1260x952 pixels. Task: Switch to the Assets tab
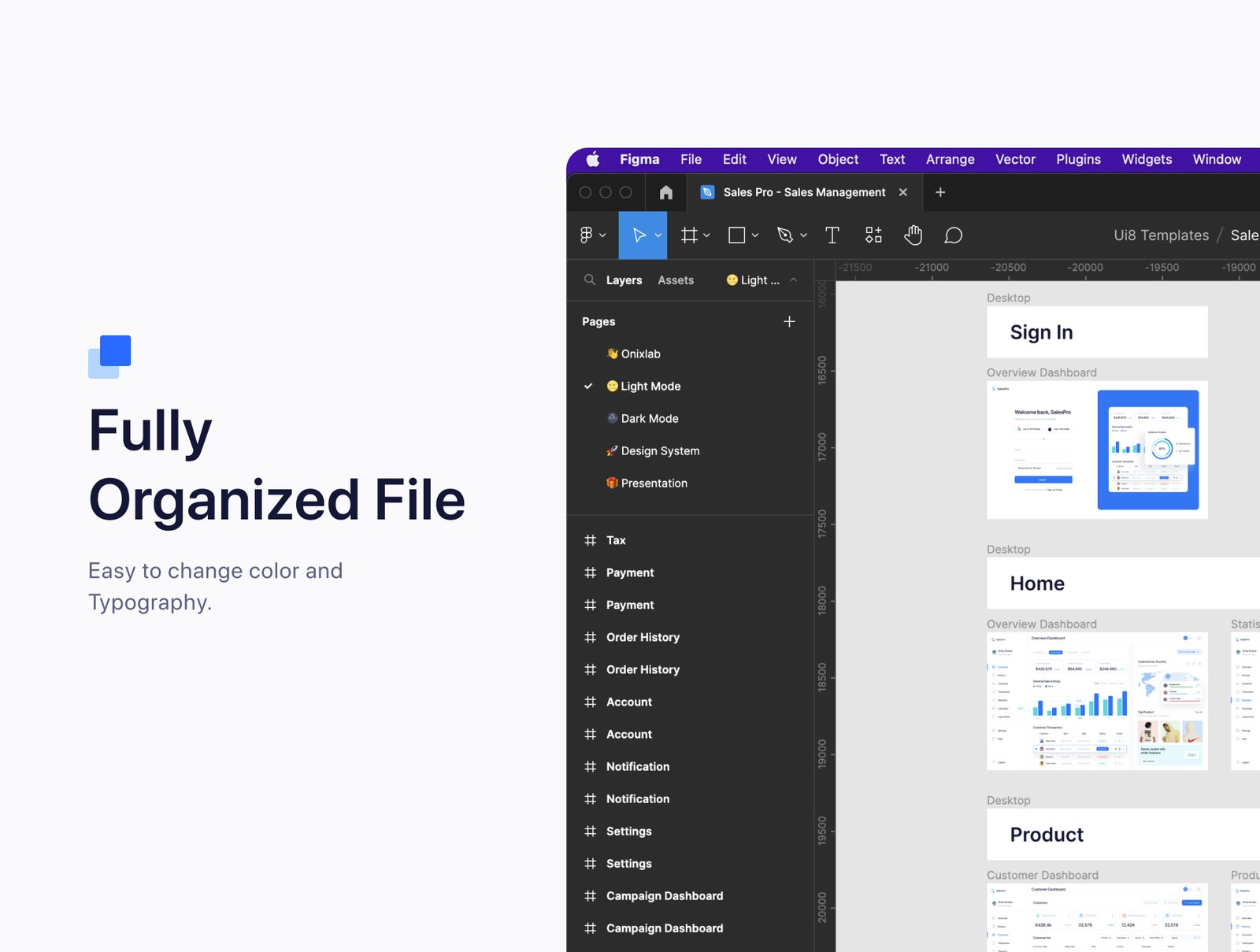[x=676, y=280]
